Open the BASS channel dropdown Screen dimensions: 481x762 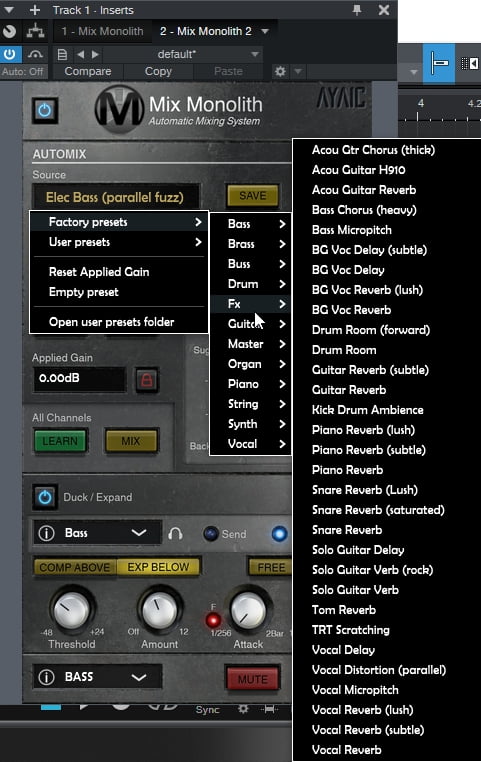coord(97,677)
